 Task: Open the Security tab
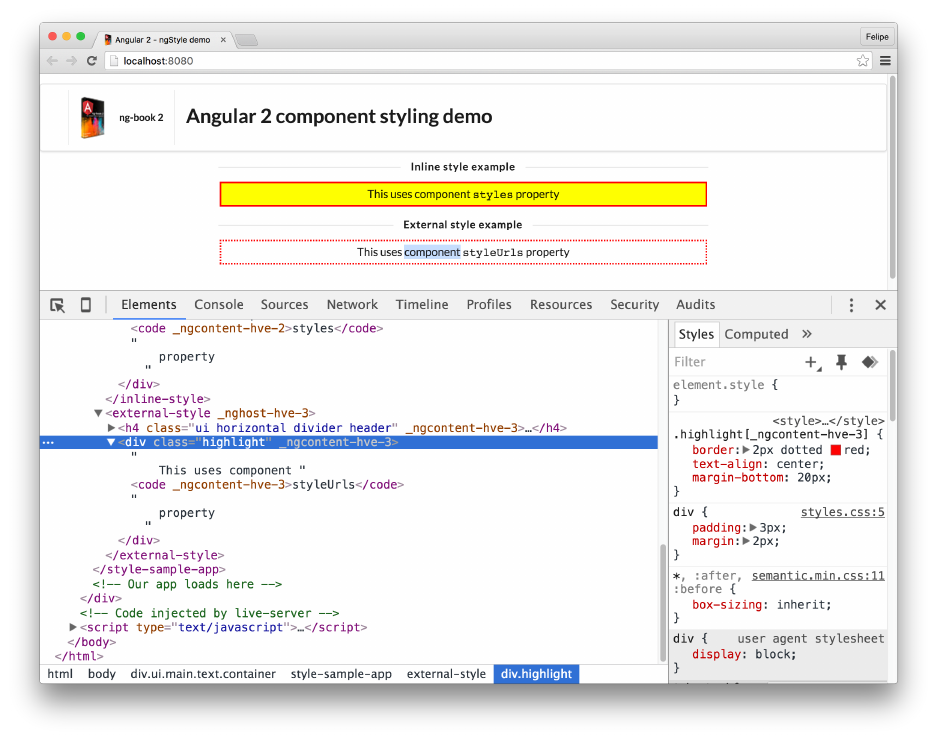tap(634, 305)
